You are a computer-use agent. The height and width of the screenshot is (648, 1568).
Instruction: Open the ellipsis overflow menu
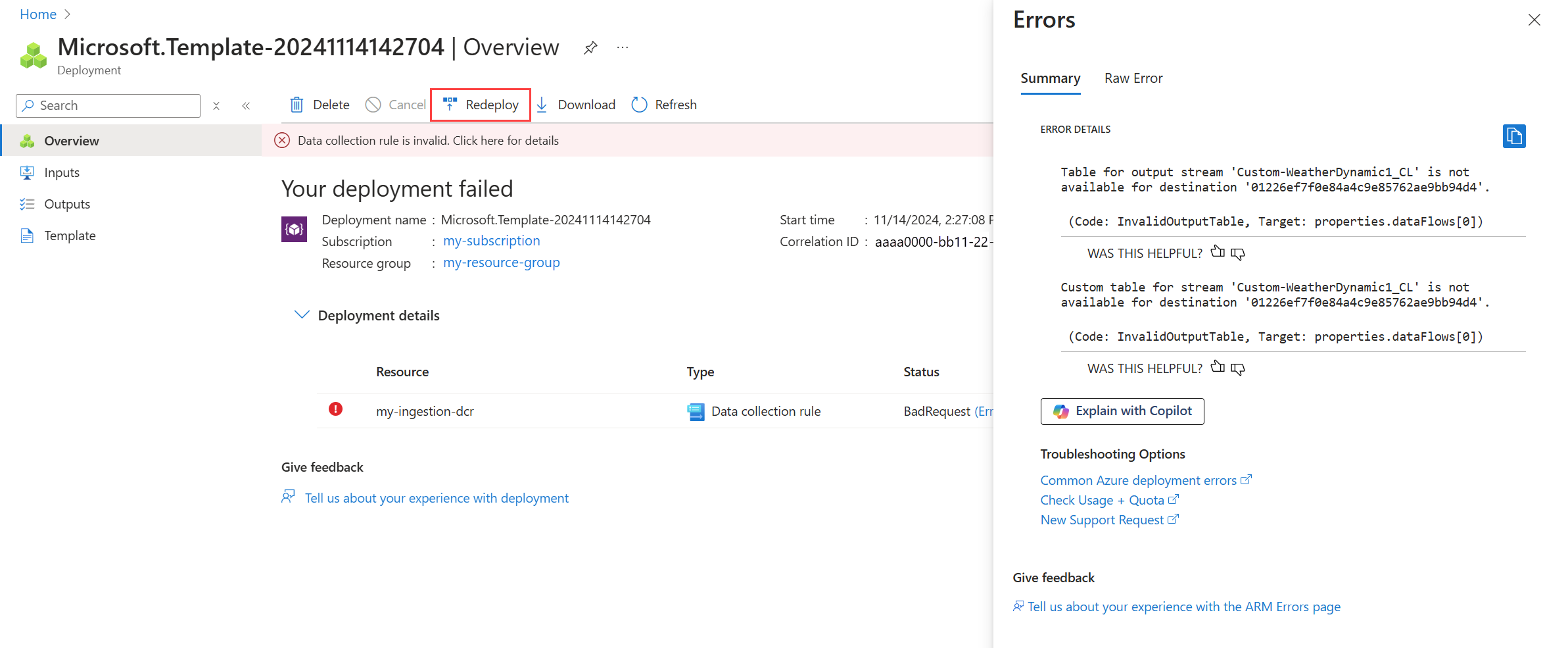point(622,47)
